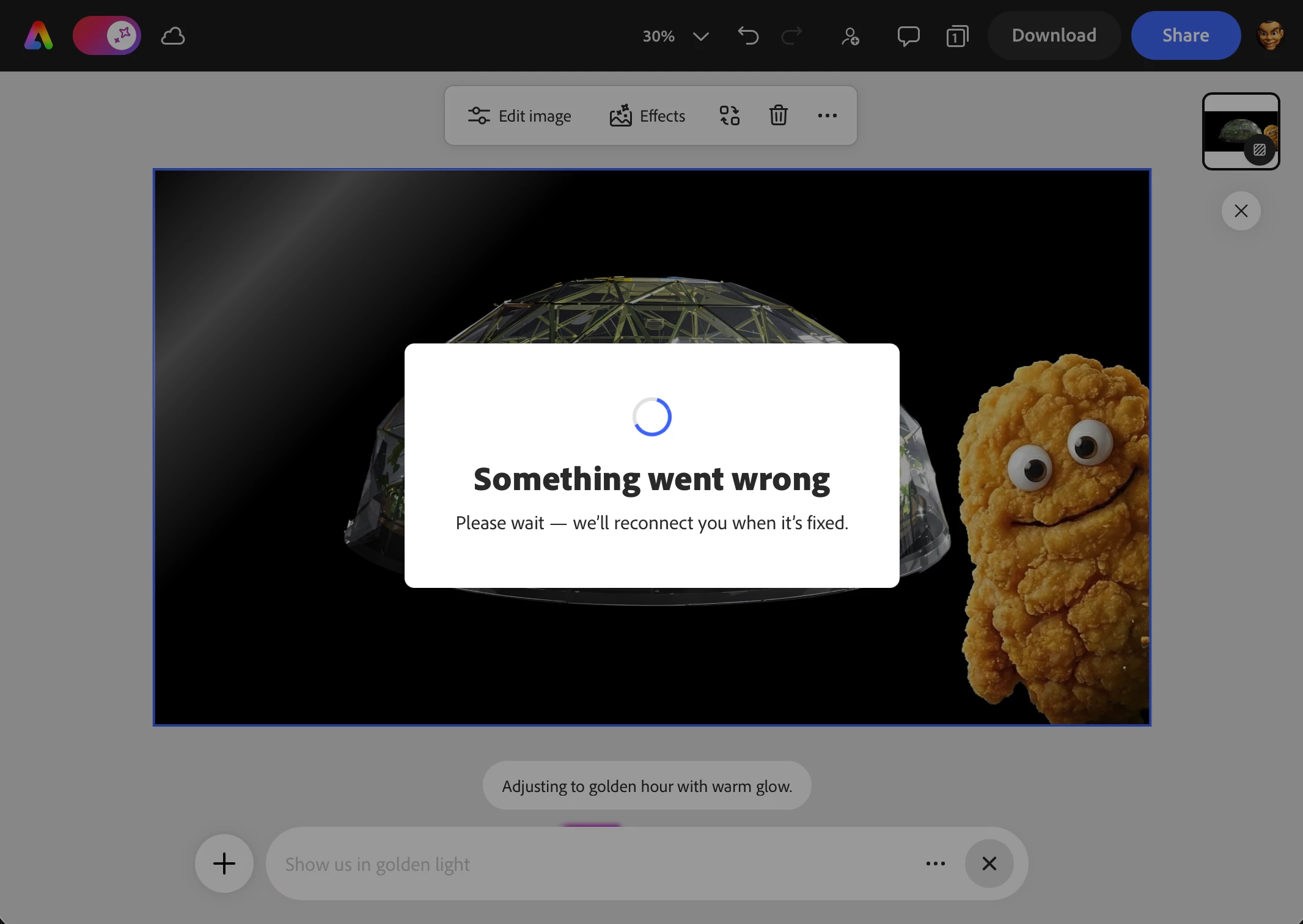The height and width of the screenshot is (924, 1303).
Task: Open the comments speech bubble icon
Action: point(908,36)
